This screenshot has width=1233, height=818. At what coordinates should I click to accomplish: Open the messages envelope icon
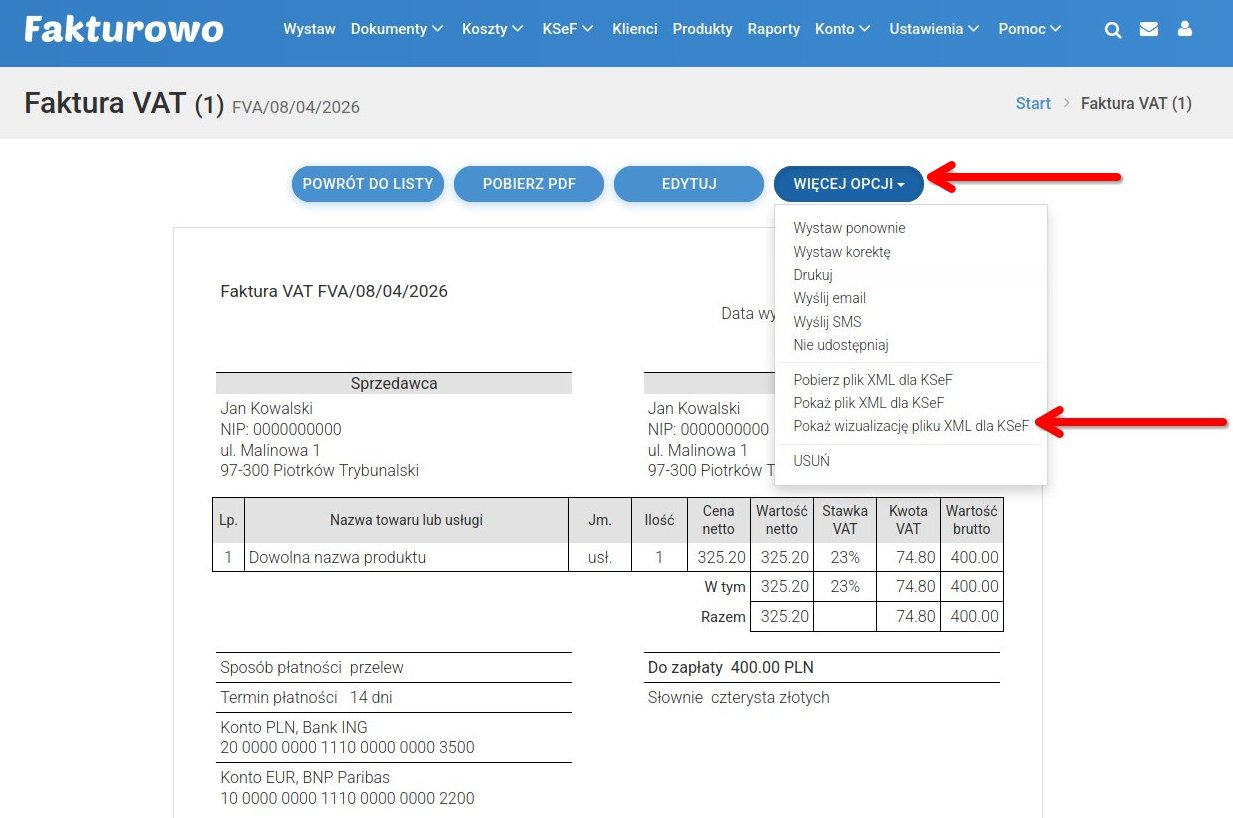coord(1149,30)
